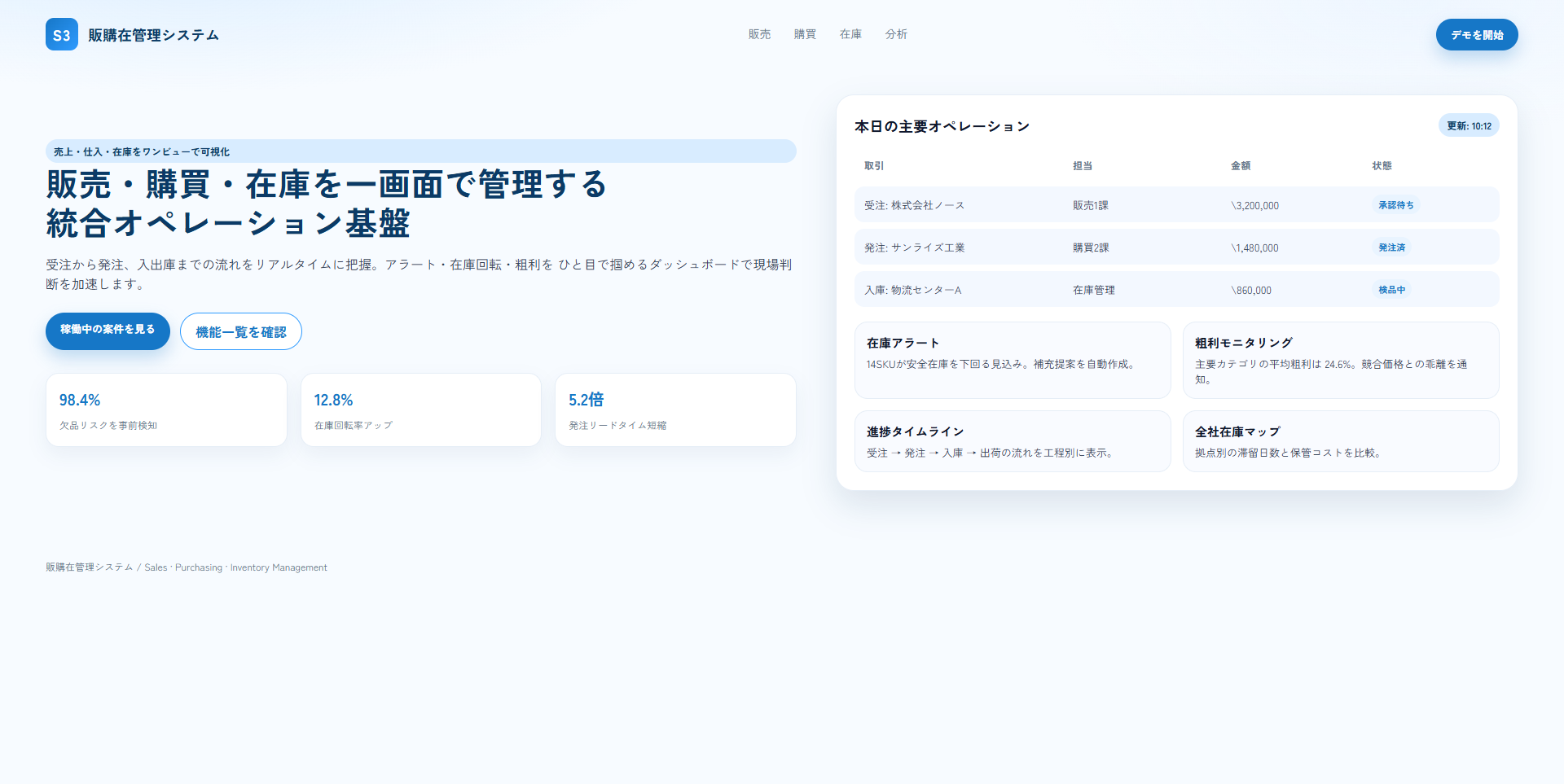This screenshot has height=784, width=1564.
Task: Open the 販売 navigation menu item
Action: point(759,34)
